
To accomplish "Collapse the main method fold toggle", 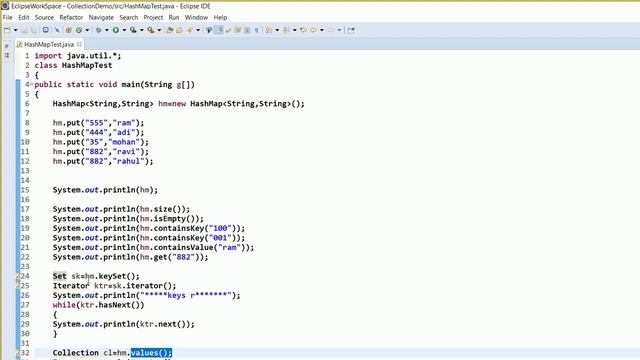I will [31, 84].
